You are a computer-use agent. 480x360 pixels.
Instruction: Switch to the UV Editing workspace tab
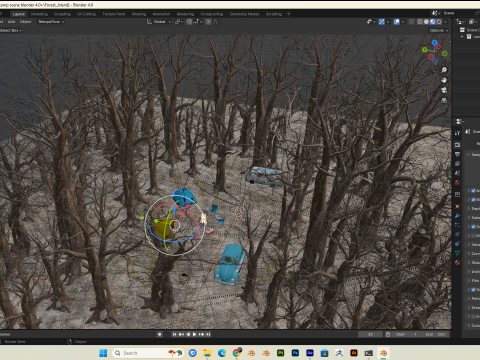point(86,14)
